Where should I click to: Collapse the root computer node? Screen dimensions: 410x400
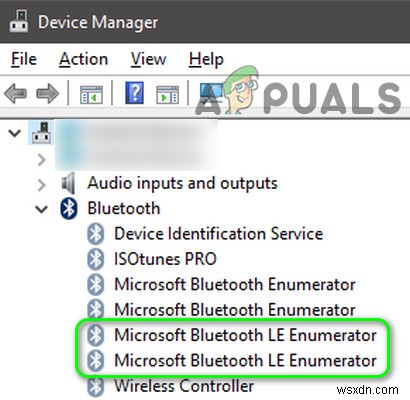[x=15, y=133]
